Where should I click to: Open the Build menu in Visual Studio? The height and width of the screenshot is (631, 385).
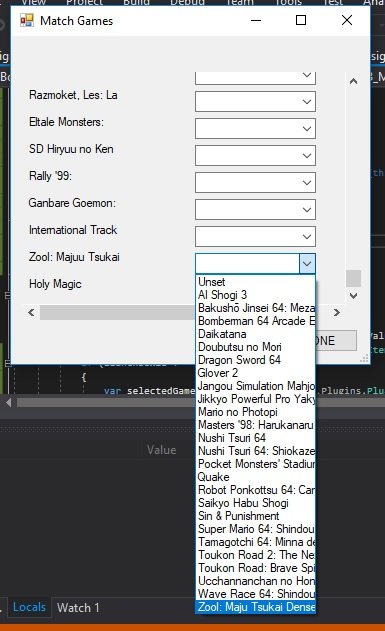[136, 2]
